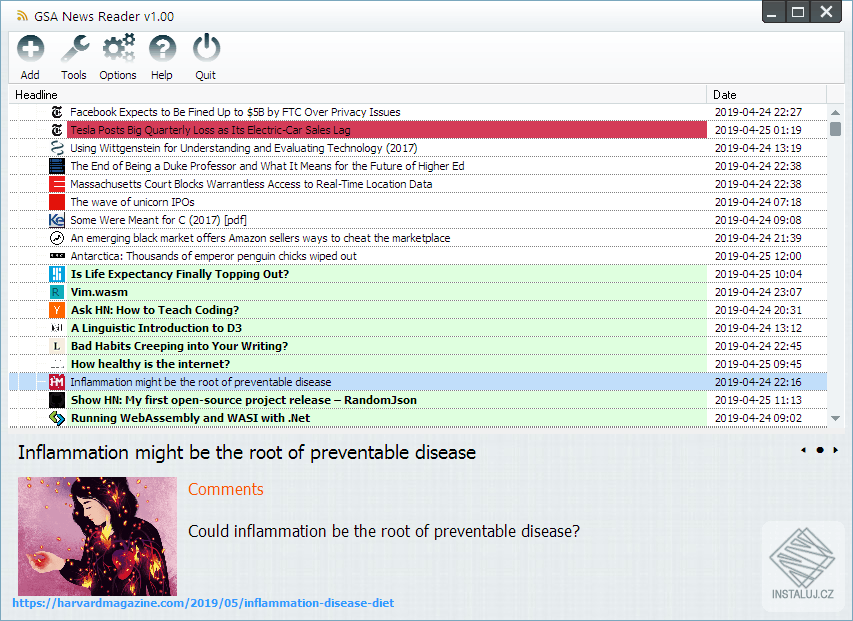Click the blue icon beside Life Expectancy headline
The width and height of the screenshot is (853, 621).
click(57, 274)
